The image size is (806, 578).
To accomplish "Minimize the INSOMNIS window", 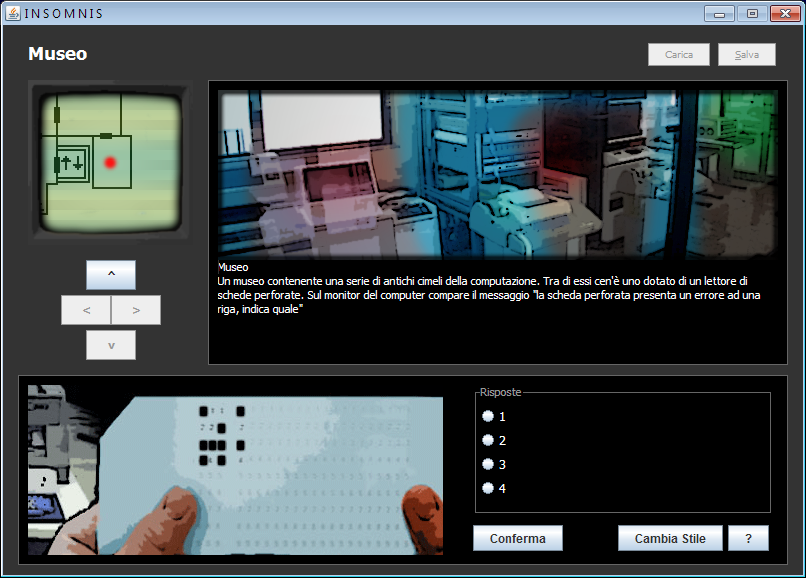I will click(x=718, y=13).
